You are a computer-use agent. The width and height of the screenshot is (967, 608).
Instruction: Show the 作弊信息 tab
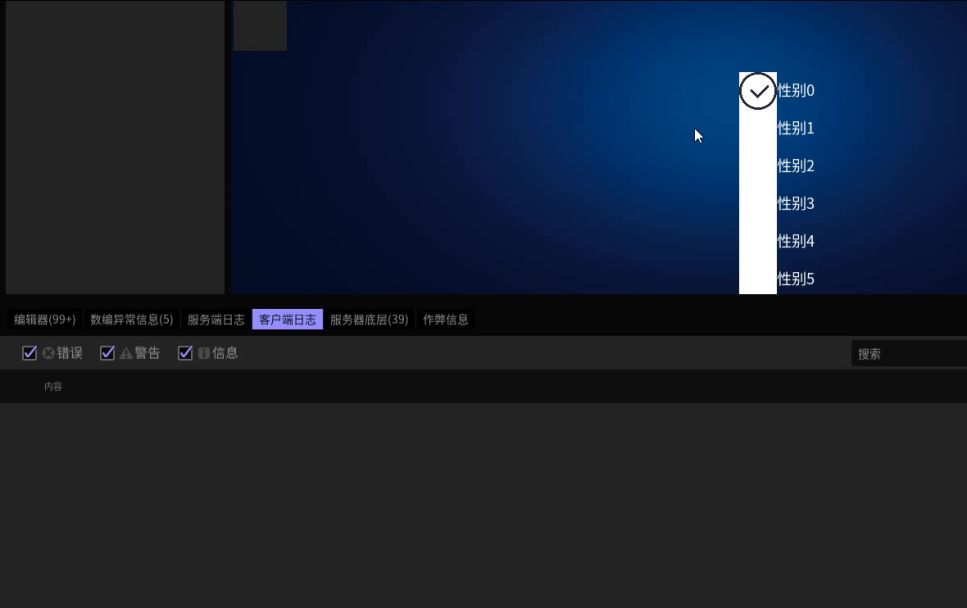click(445, 320)
